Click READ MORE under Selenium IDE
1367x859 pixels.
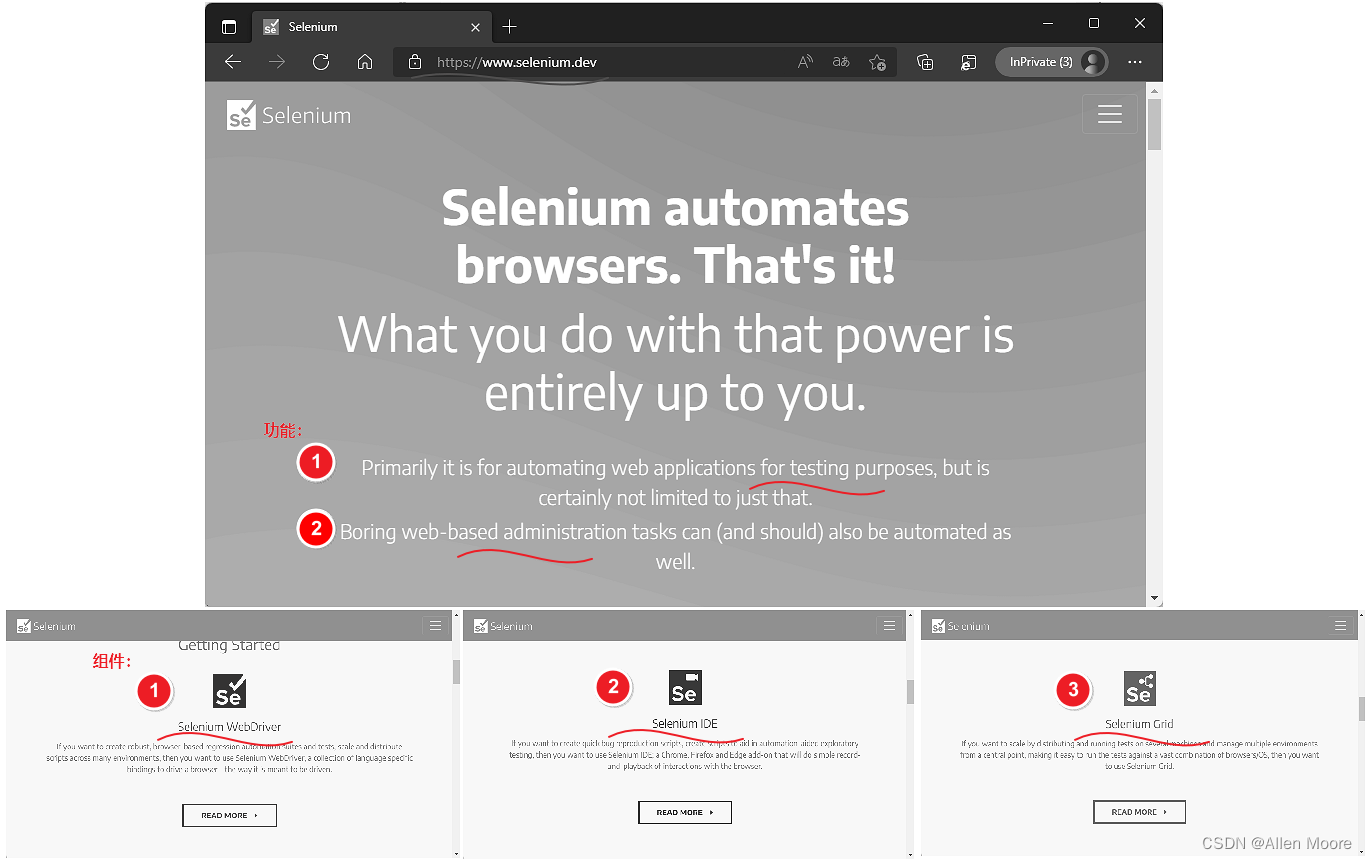(x=685, y=812)
